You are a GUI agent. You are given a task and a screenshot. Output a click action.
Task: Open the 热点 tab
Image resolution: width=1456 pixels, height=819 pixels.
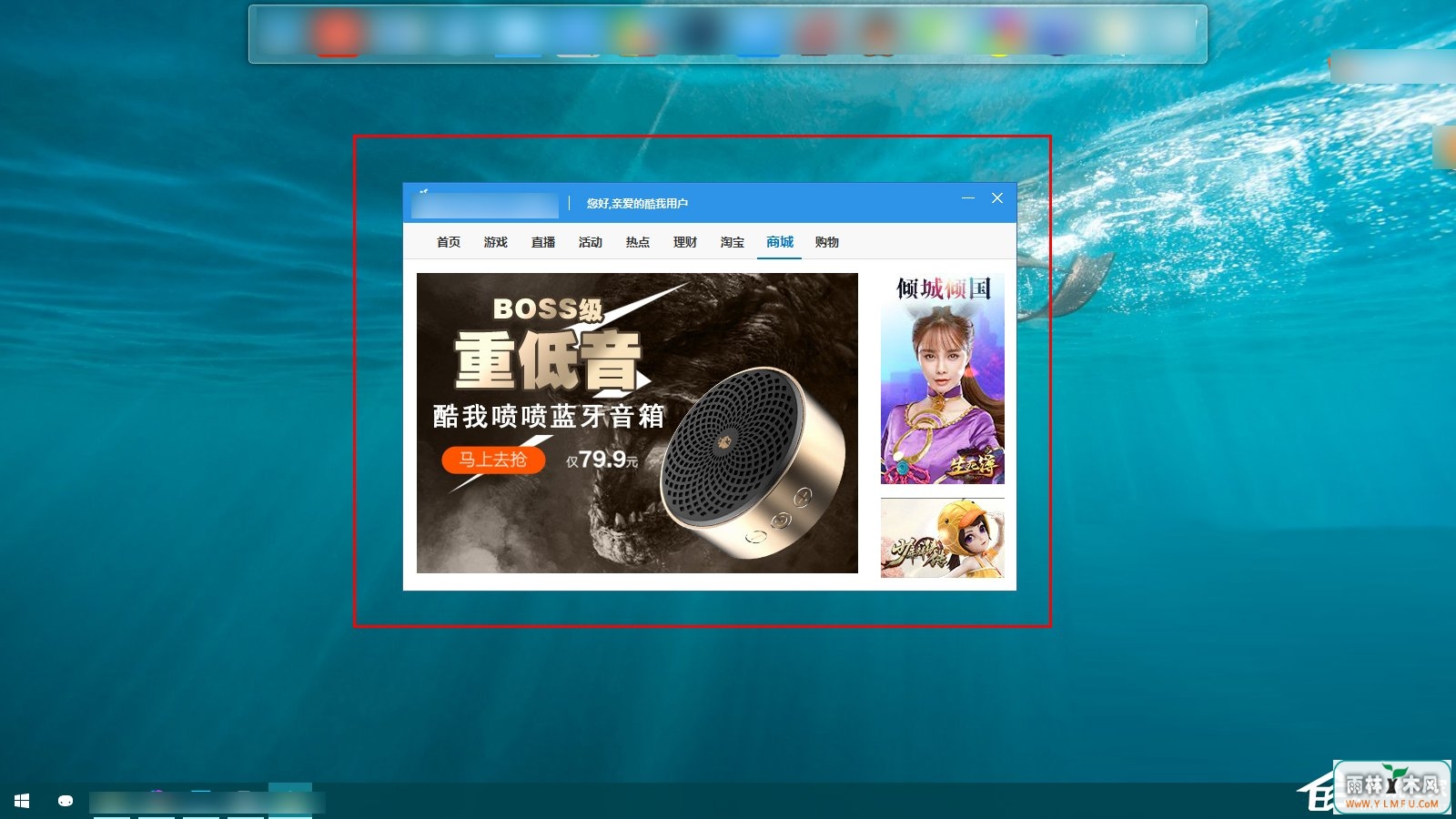[638, 242]
